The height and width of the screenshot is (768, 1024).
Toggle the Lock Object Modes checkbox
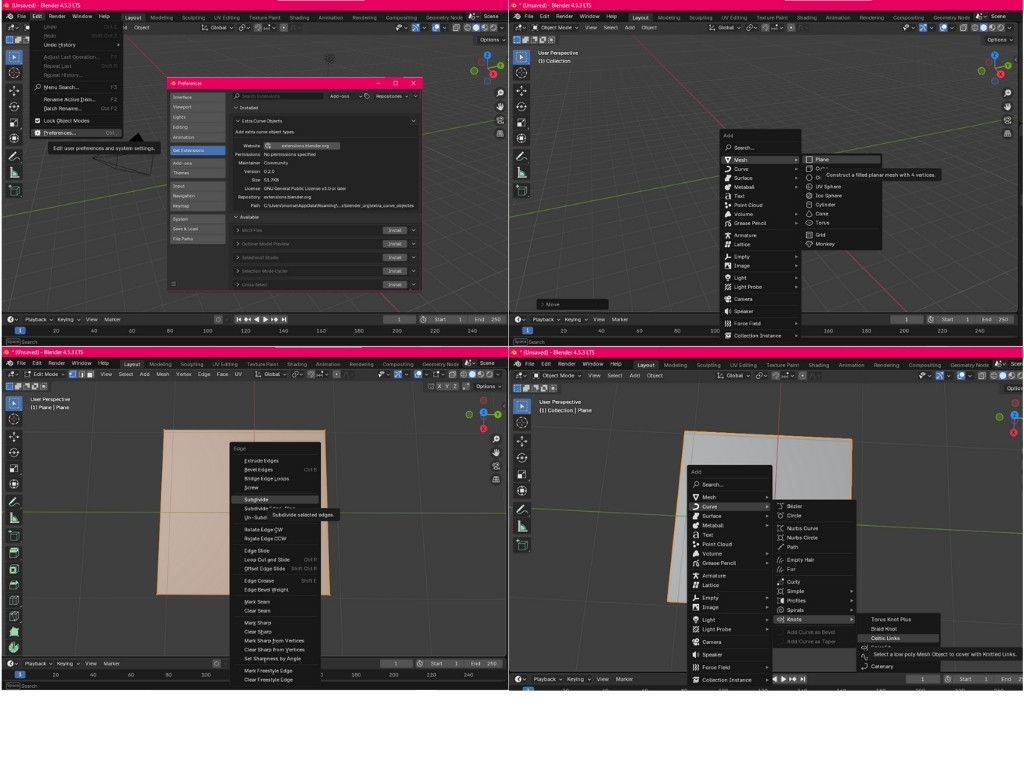pyautogui.click(x=38, y=120)
